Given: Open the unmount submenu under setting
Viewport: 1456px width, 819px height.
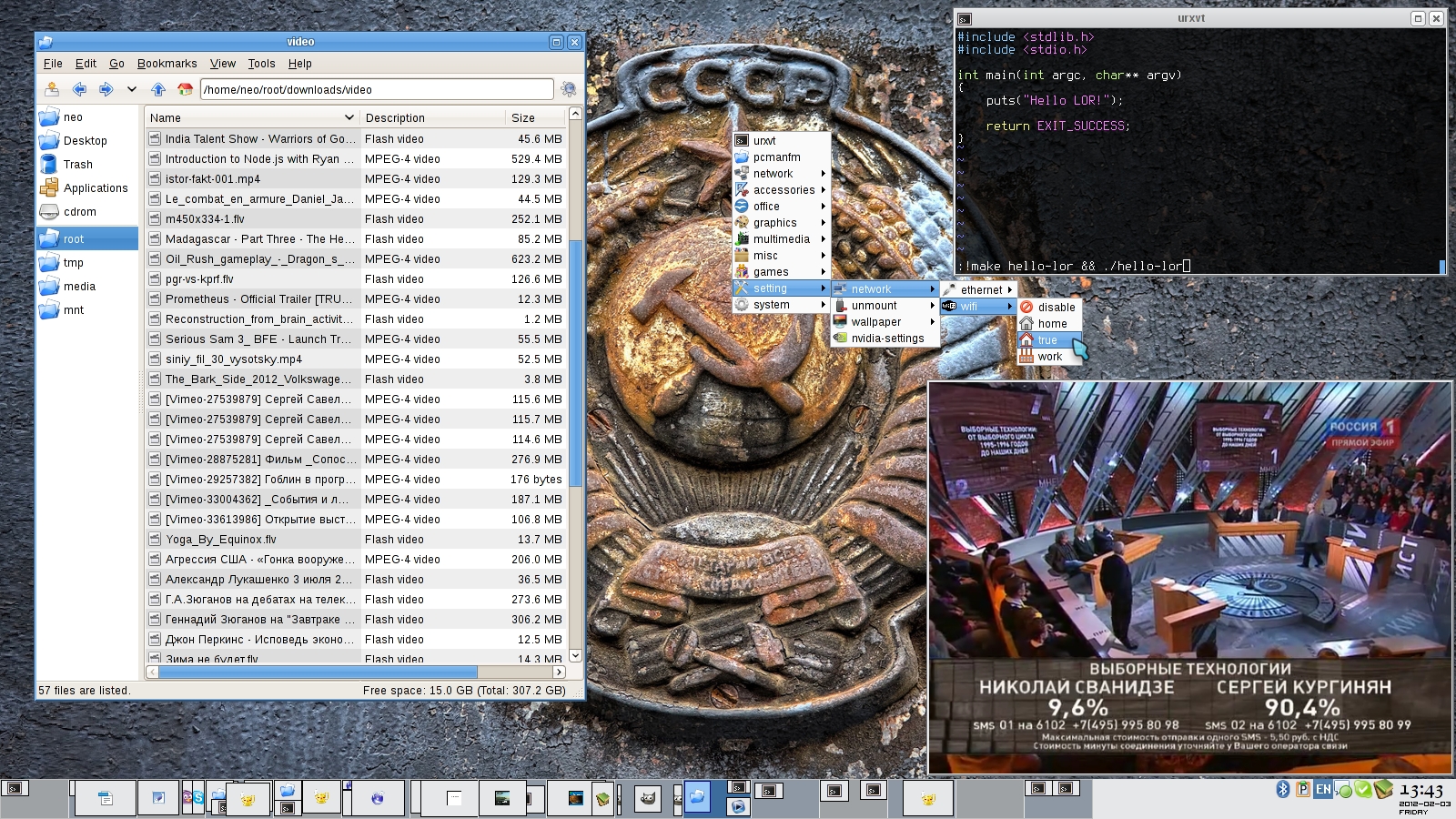Looking at the screenshot, I should pos(885,306).
